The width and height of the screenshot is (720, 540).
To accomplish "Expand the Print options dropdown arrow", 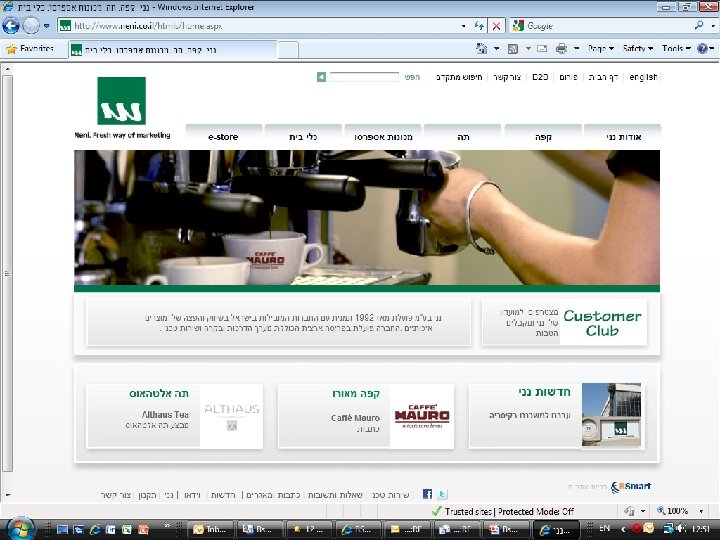I will (x=576, y=48).
